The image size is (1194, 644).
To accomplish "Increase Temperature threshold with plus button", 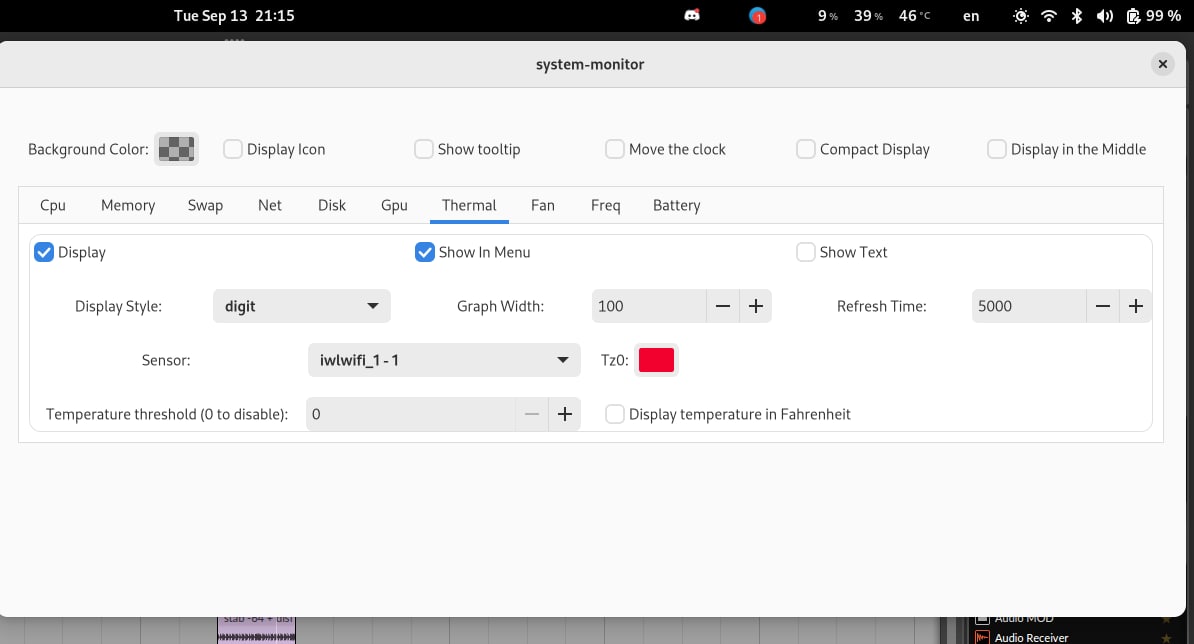I will (564, 414).
